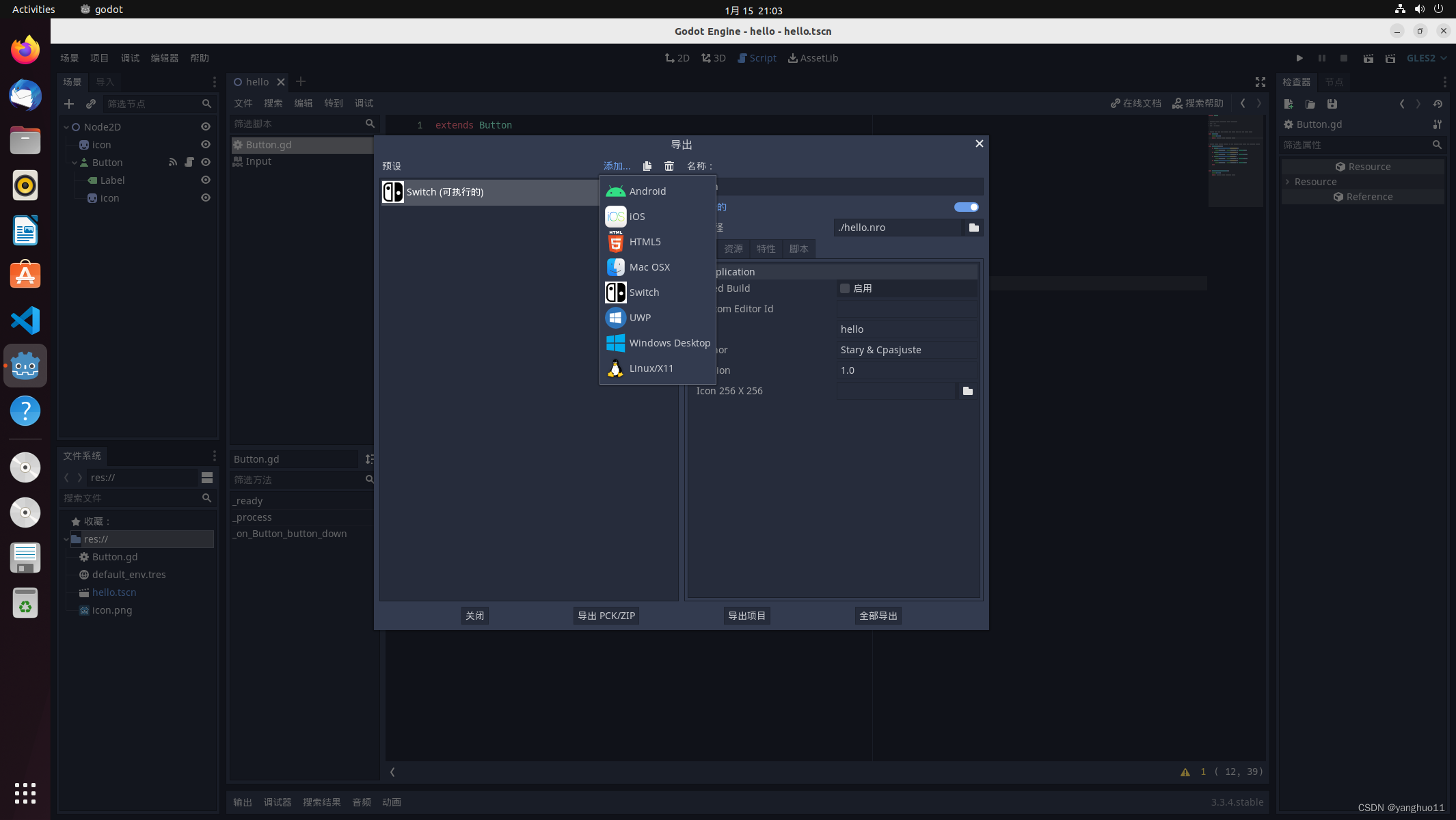Duplicate the selected export preset
Image resolution: width=1456 pixels, height=820 pixels.
tap(647, 166)
